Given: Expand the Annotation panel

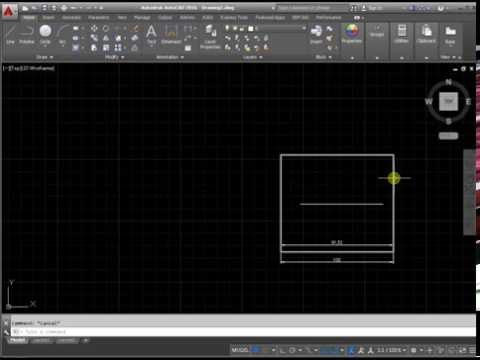Looking at the screenshot, I should [170, 57].
